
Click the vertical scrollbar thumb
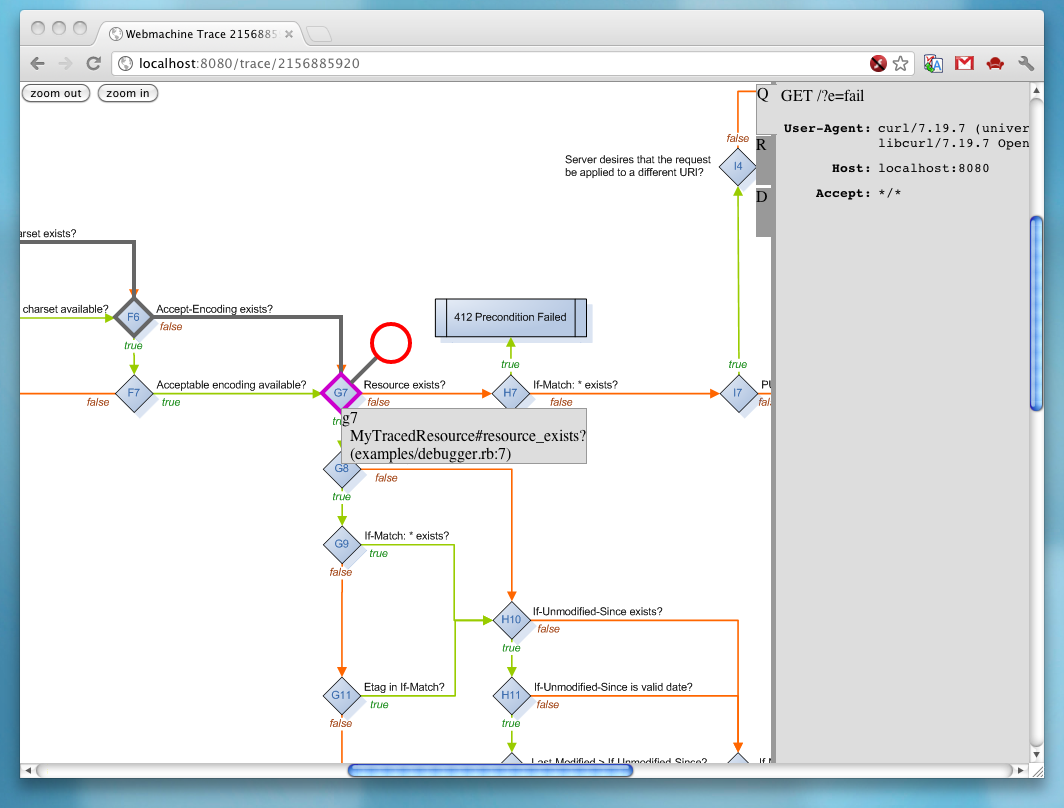tap(1036, 313)
